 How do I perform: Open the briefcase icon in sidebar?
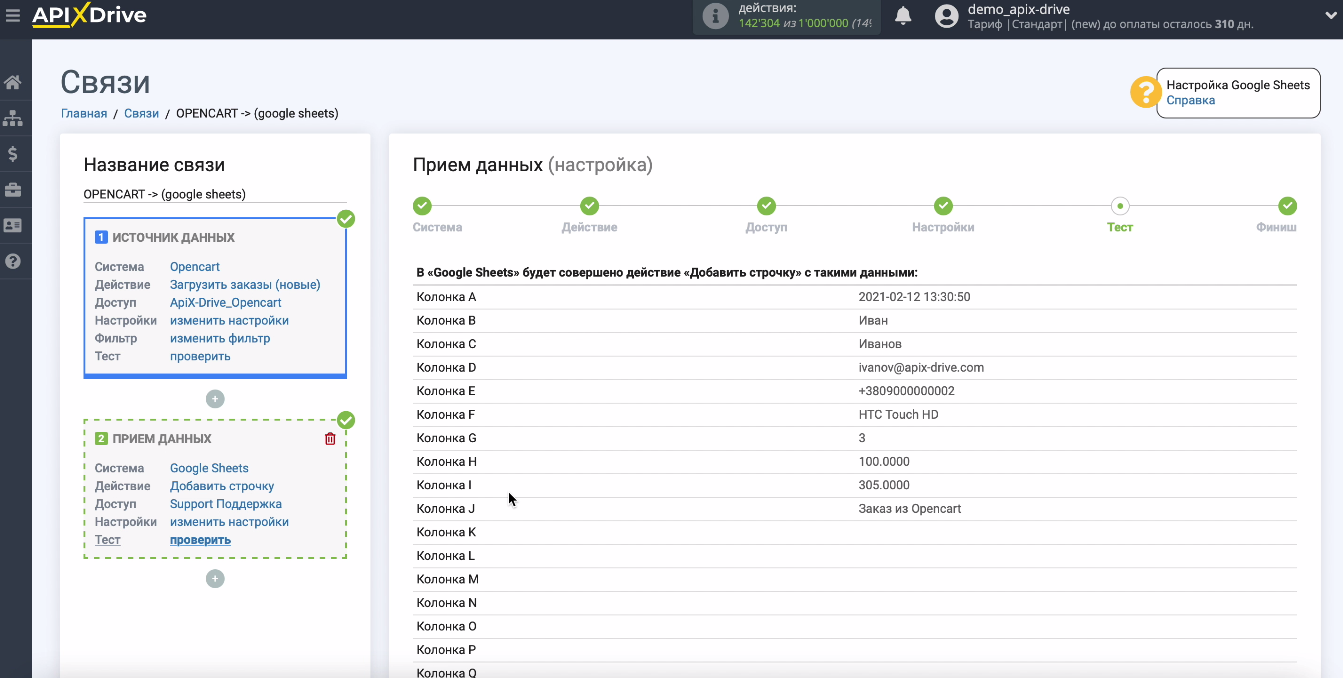pyautogui.click(x=13, y=190)
